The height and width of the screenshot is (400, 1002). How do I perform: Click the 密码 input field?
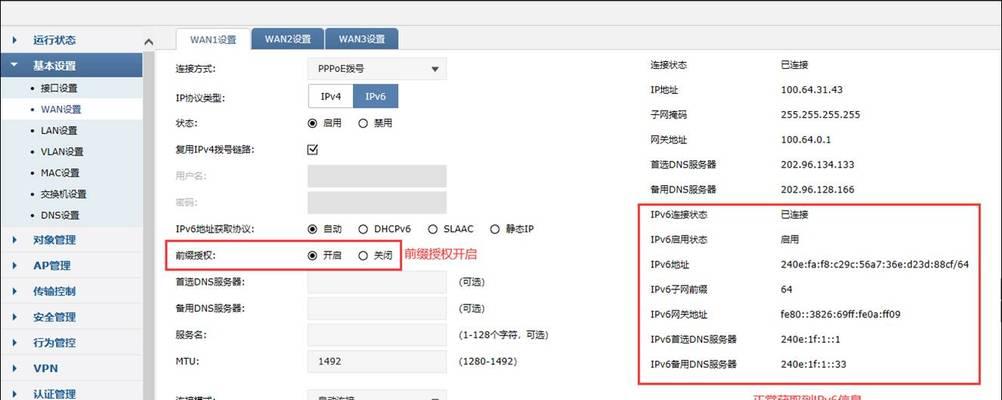pos(377,203)
